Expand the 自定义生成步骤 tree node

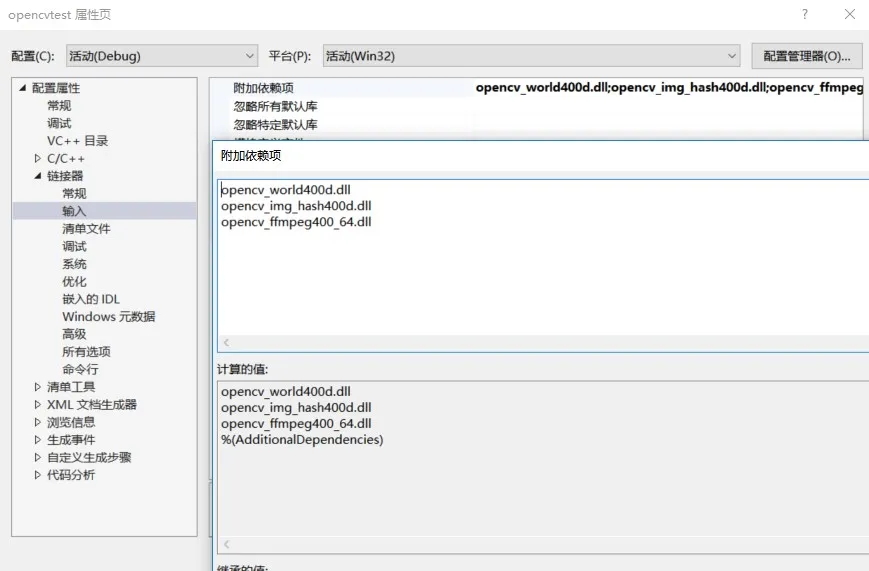pyautogui.click(x=38, y=457)
